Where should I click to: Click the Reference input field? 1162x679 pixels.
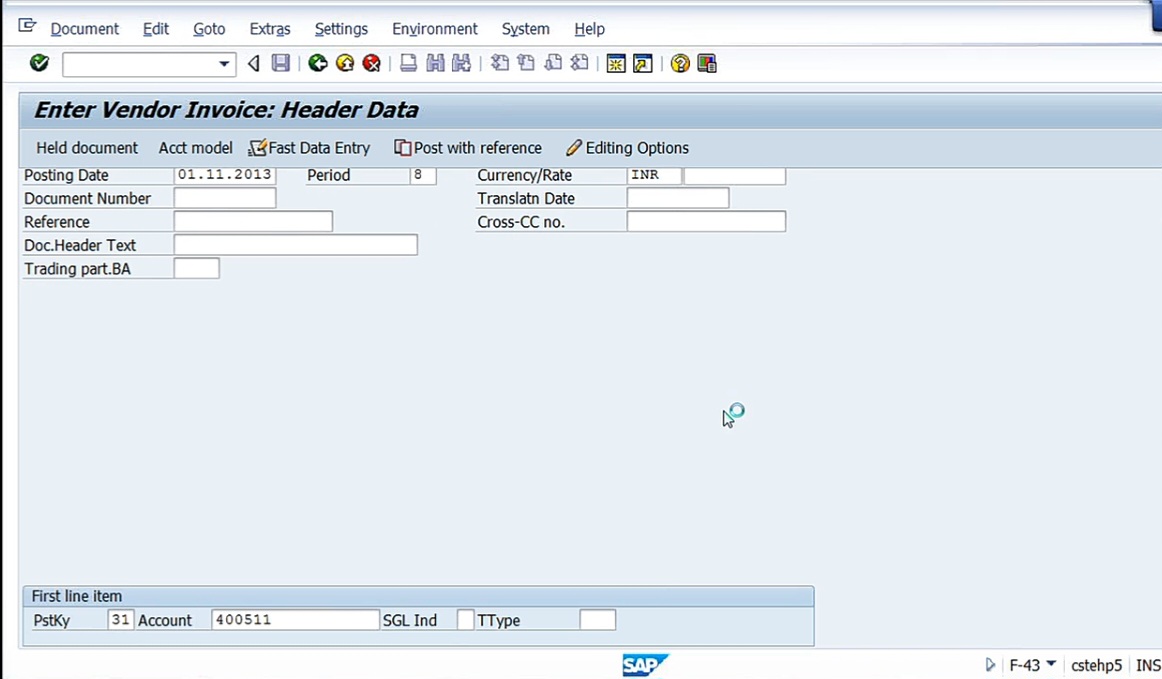(x=253, y=222)
